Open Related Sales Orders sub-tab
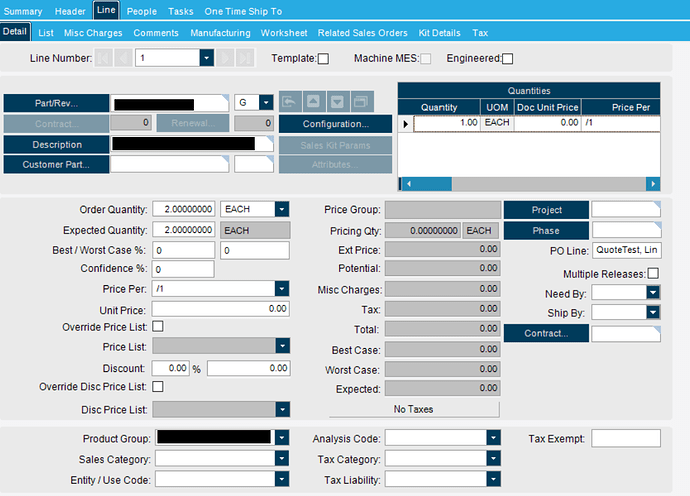This screenshot has height=496, width=690. pyautogui.click(x=363, y=33)
